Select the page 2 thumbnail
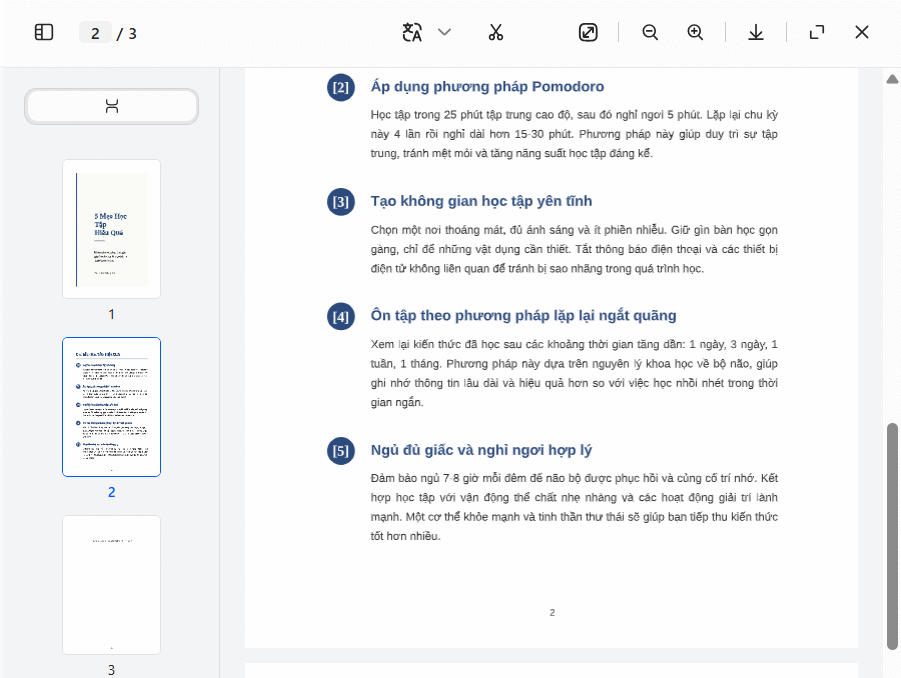Viewport: 901px width, 678px height. (x=111, y=407)
